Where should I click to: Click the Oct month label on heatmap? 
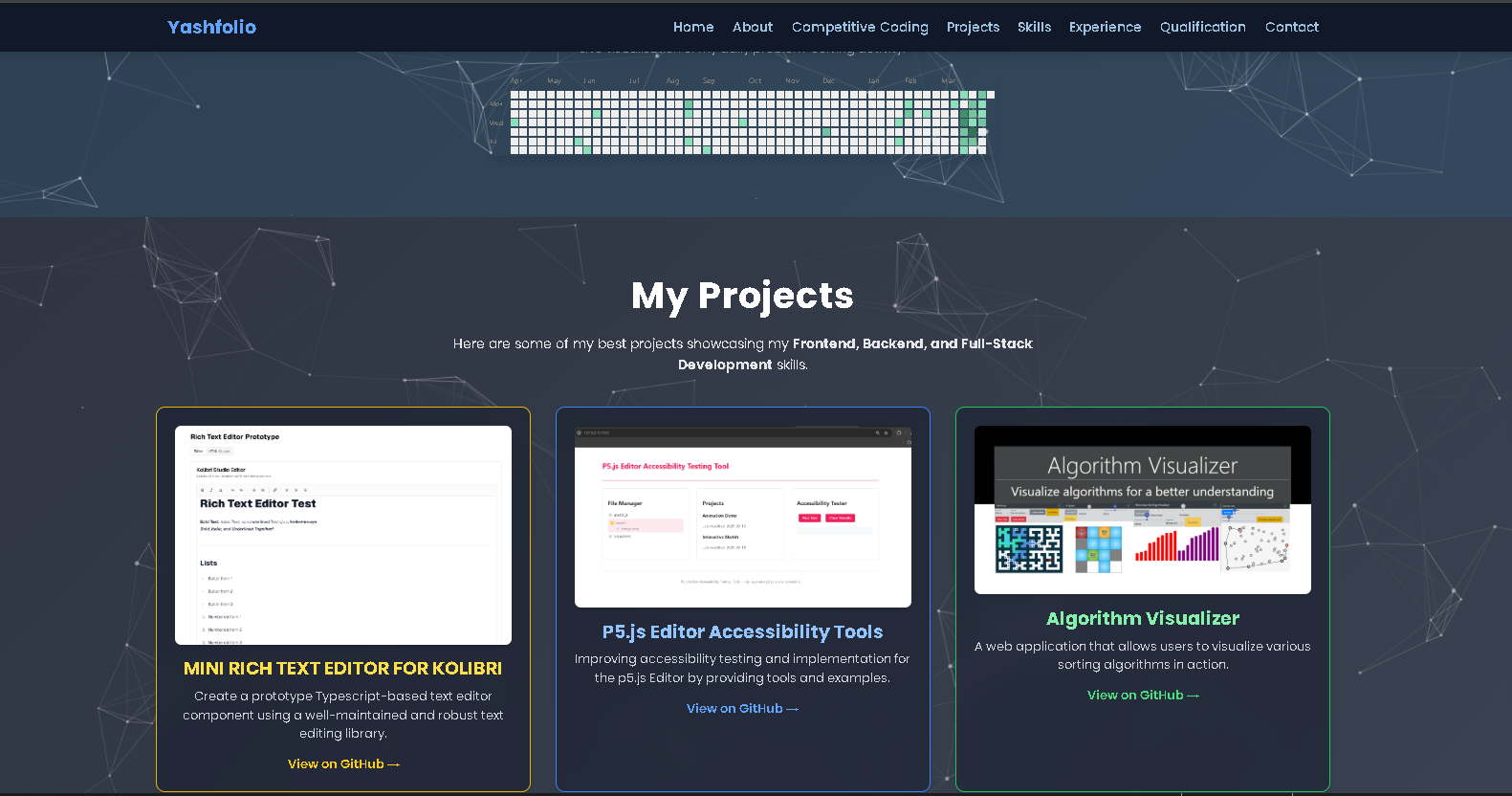756,81
